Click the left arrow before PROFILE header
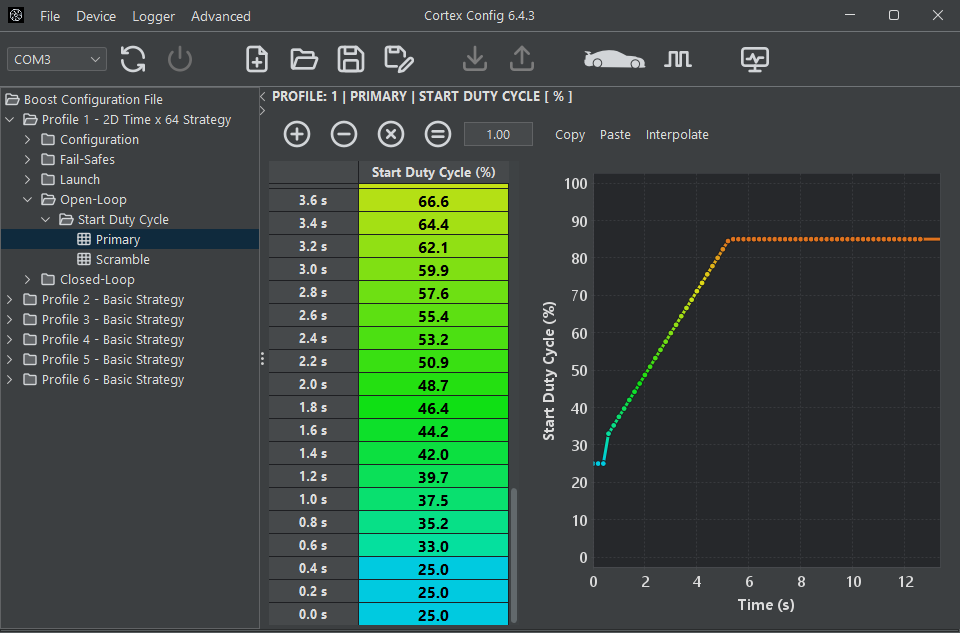The image size is (960, 633). [x=263, y=96]
